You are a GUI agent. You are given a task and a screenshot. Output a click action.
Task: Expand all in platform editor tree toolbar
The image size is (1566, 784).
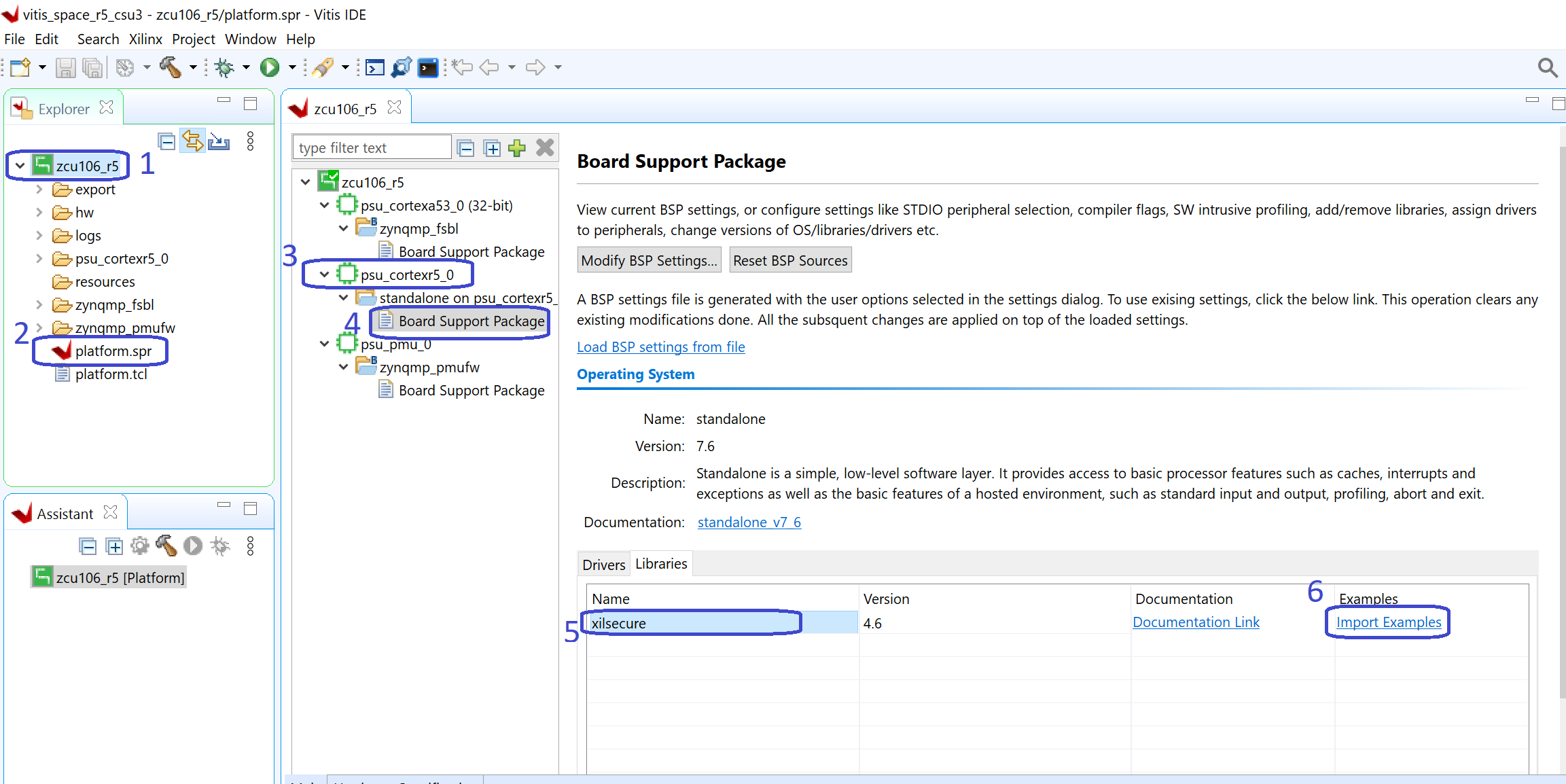(492, 148)
